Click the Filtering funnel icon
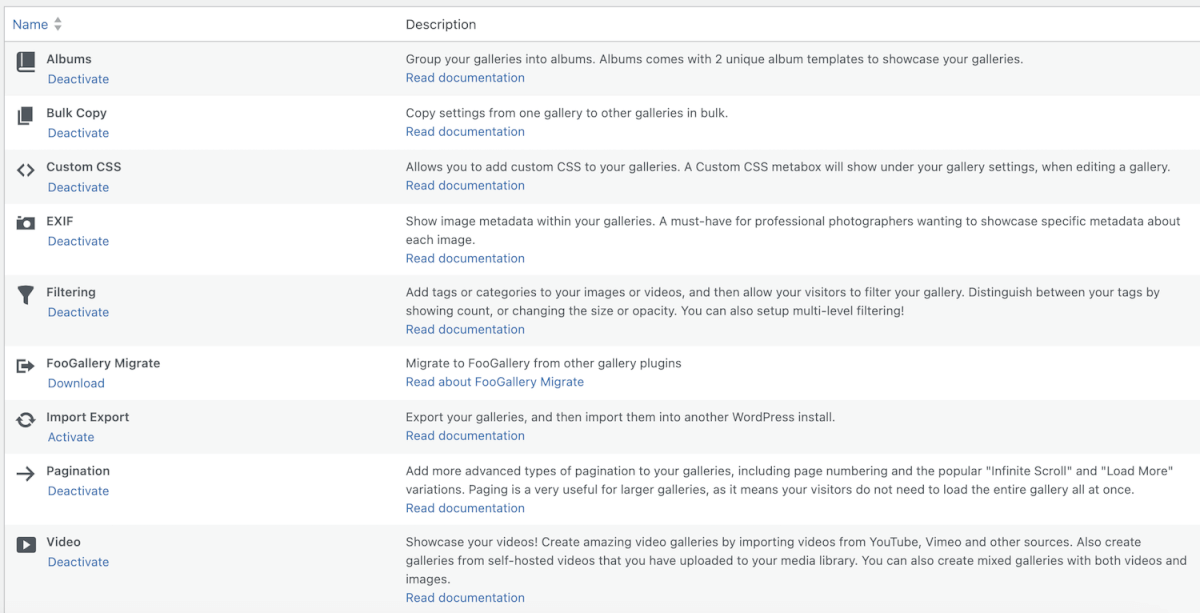 click(26, 295)
